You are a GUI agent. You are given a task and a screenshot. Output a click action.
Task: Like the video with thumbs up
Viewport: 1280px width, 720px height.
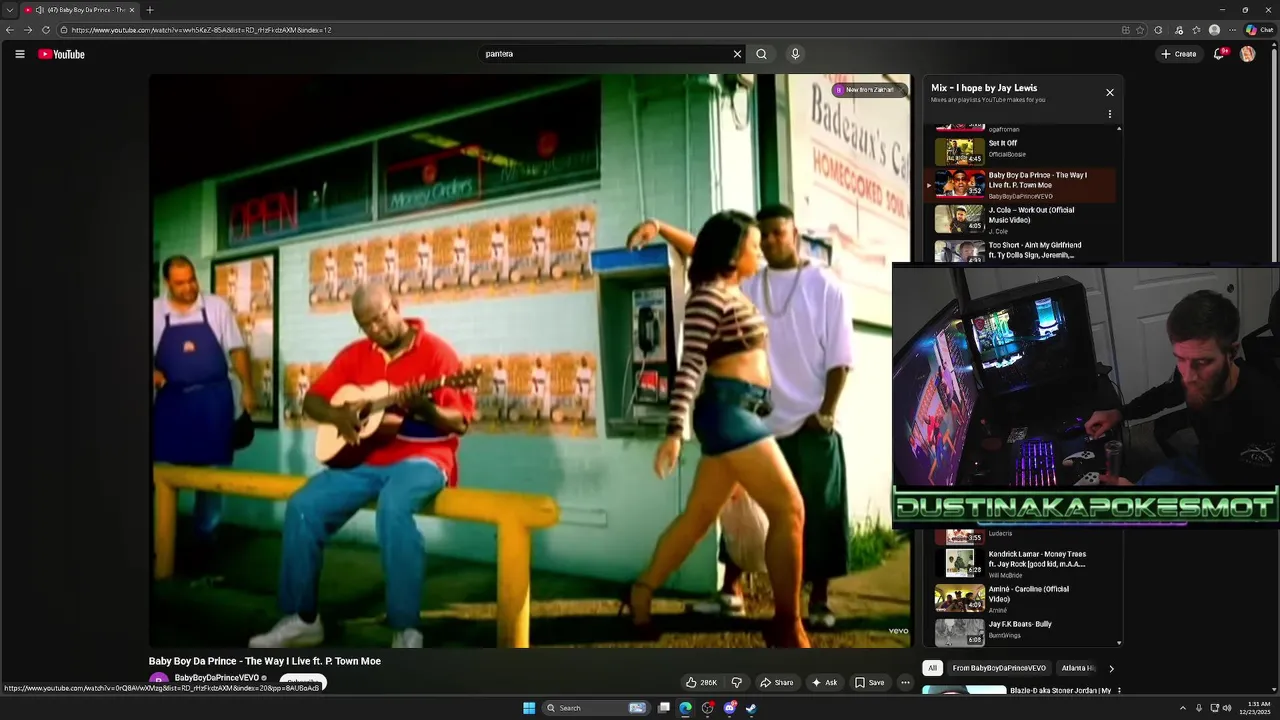pos(702,683)
